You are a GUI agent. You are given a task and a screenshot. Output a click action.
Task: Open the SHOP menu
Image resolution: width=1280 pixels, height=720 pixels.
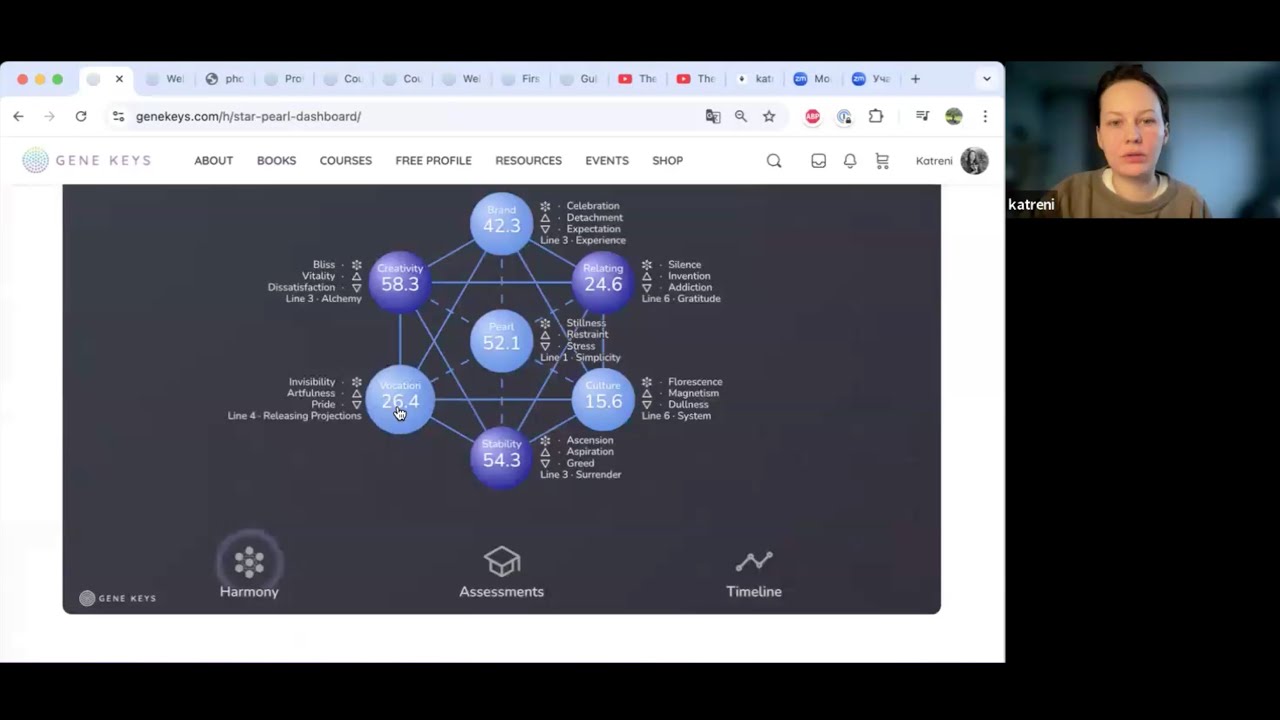[667, 161]
